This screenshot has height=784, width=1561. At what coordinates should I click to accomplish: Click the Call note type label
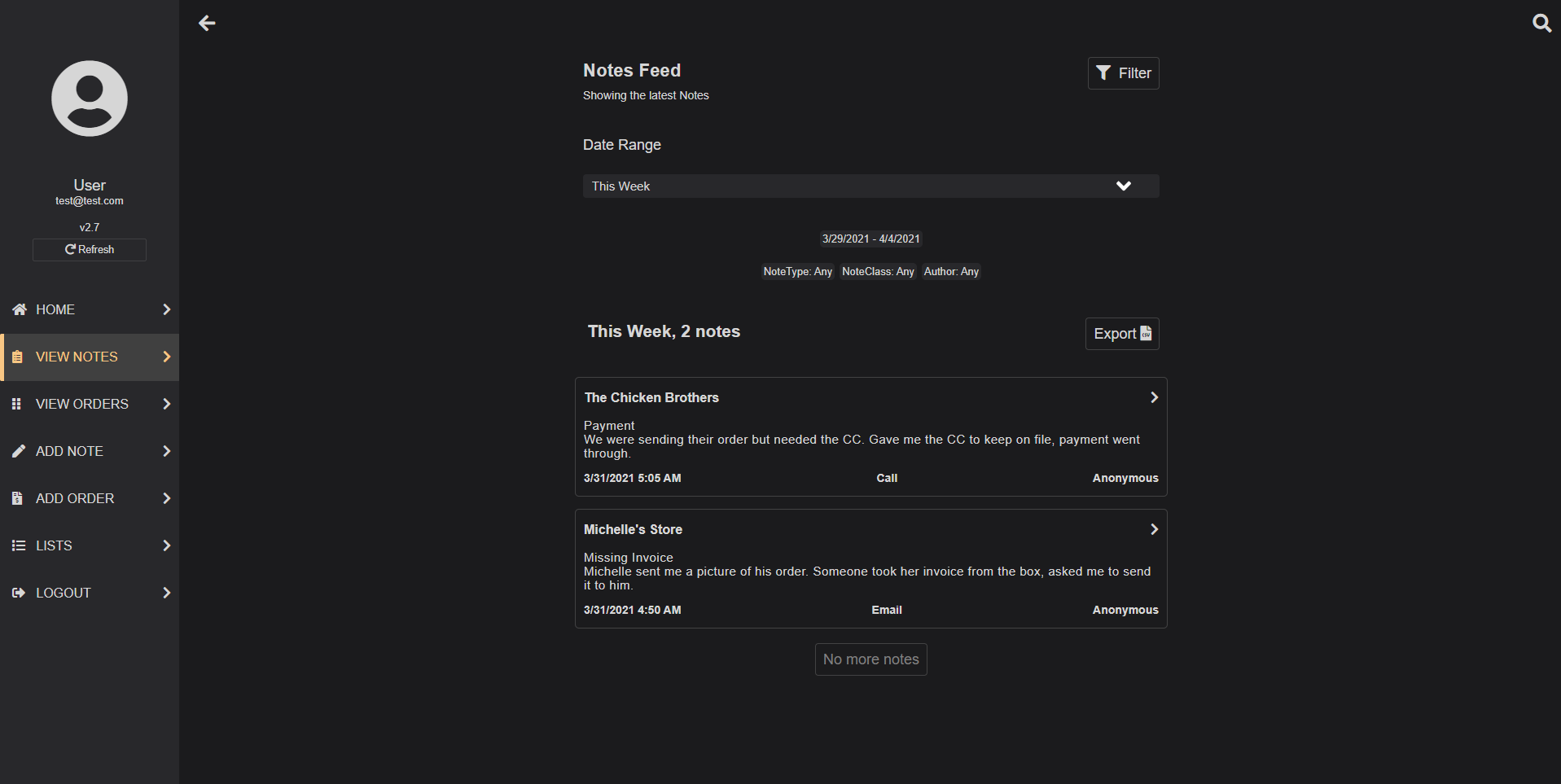pos(887,479)
